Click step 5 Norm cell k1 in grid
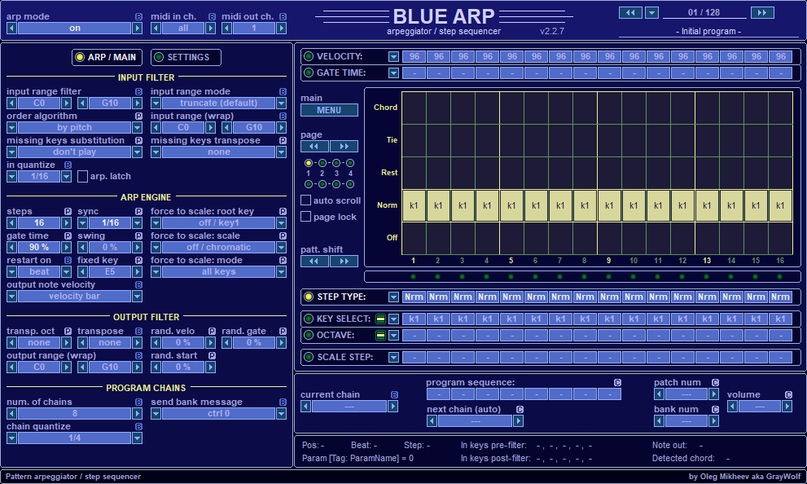 click(x=511, y=205)
